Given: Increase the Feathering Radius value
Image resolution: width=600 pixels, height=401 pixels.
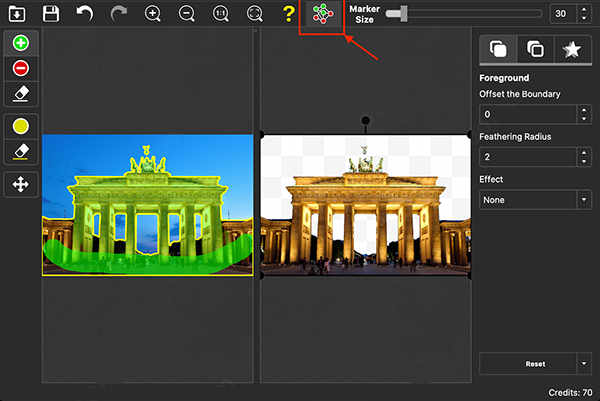Looking at the screenshot, I should click(584, 153).
